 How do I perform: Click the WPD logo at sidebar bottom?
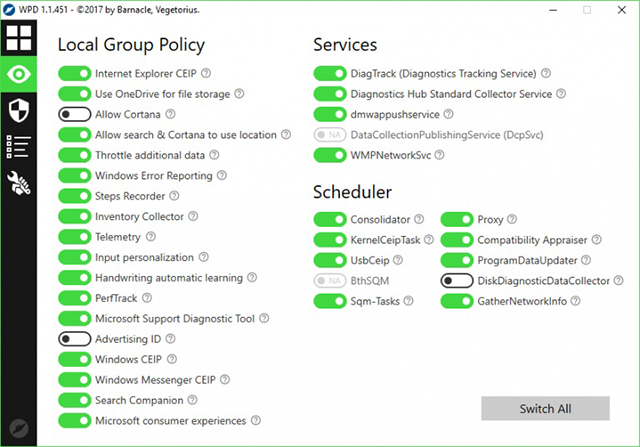19,429
